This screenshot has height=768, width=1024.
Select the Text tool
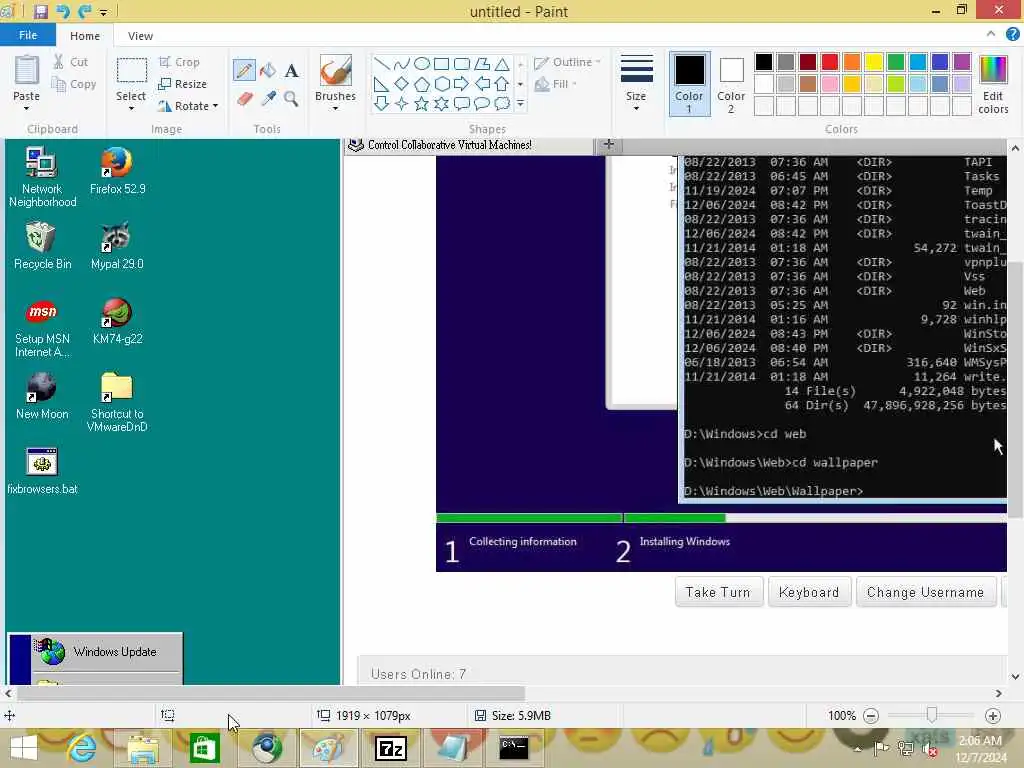[291, 70]
